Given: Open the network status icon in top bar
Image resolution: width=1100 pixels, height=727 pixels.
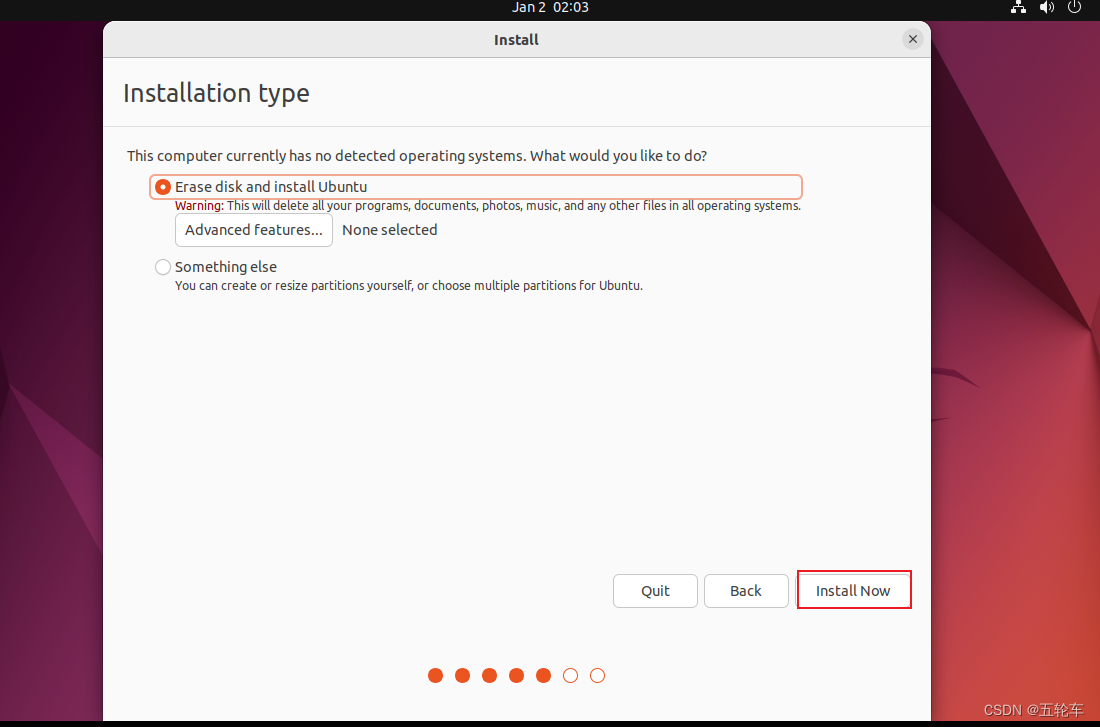Looking at the screenshot, I should (x=1018, y=8).
